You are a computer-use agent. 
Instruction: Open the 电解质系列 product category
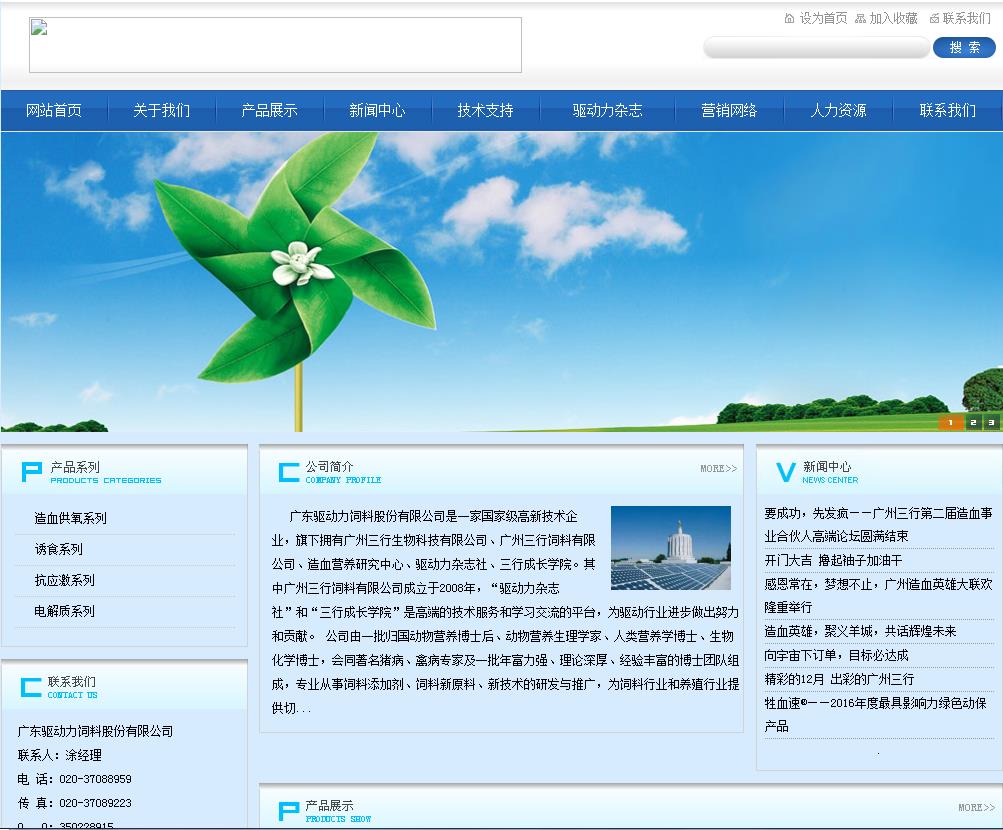[65, 611]
